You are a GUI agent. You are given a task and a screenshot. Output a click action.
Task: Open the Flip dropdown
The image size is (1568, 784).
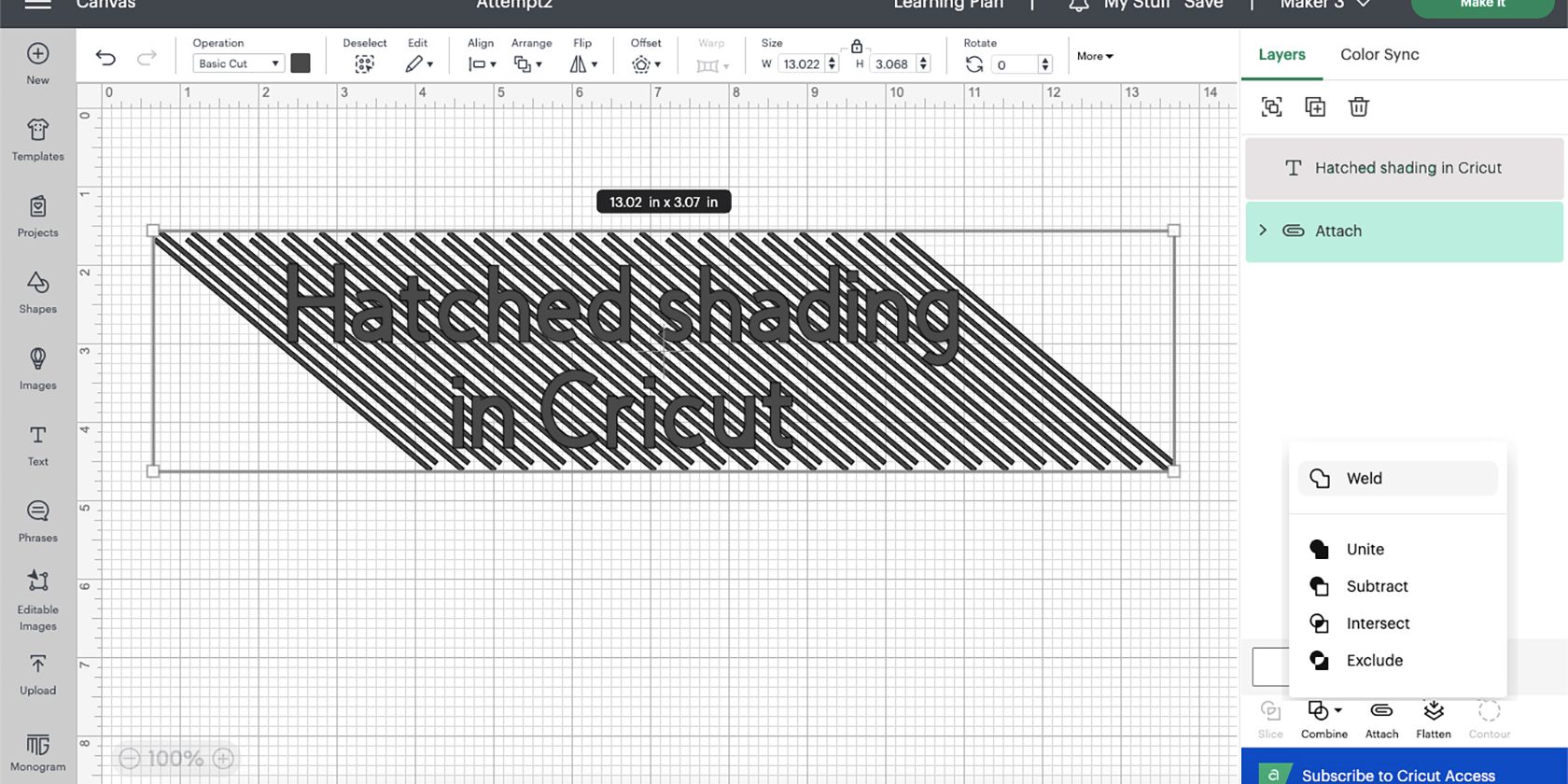(x=583, y=63)
